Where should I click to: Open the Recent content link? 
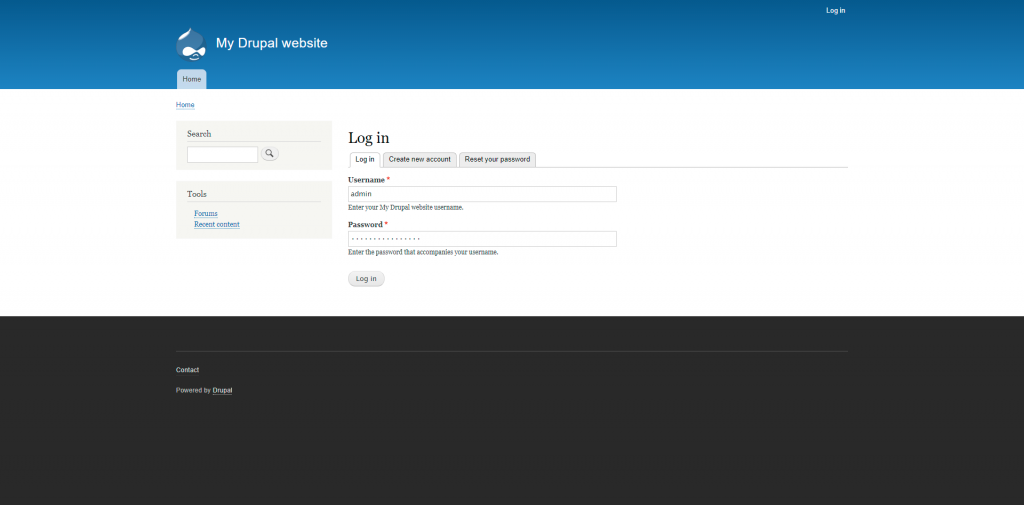pos(217,224)
